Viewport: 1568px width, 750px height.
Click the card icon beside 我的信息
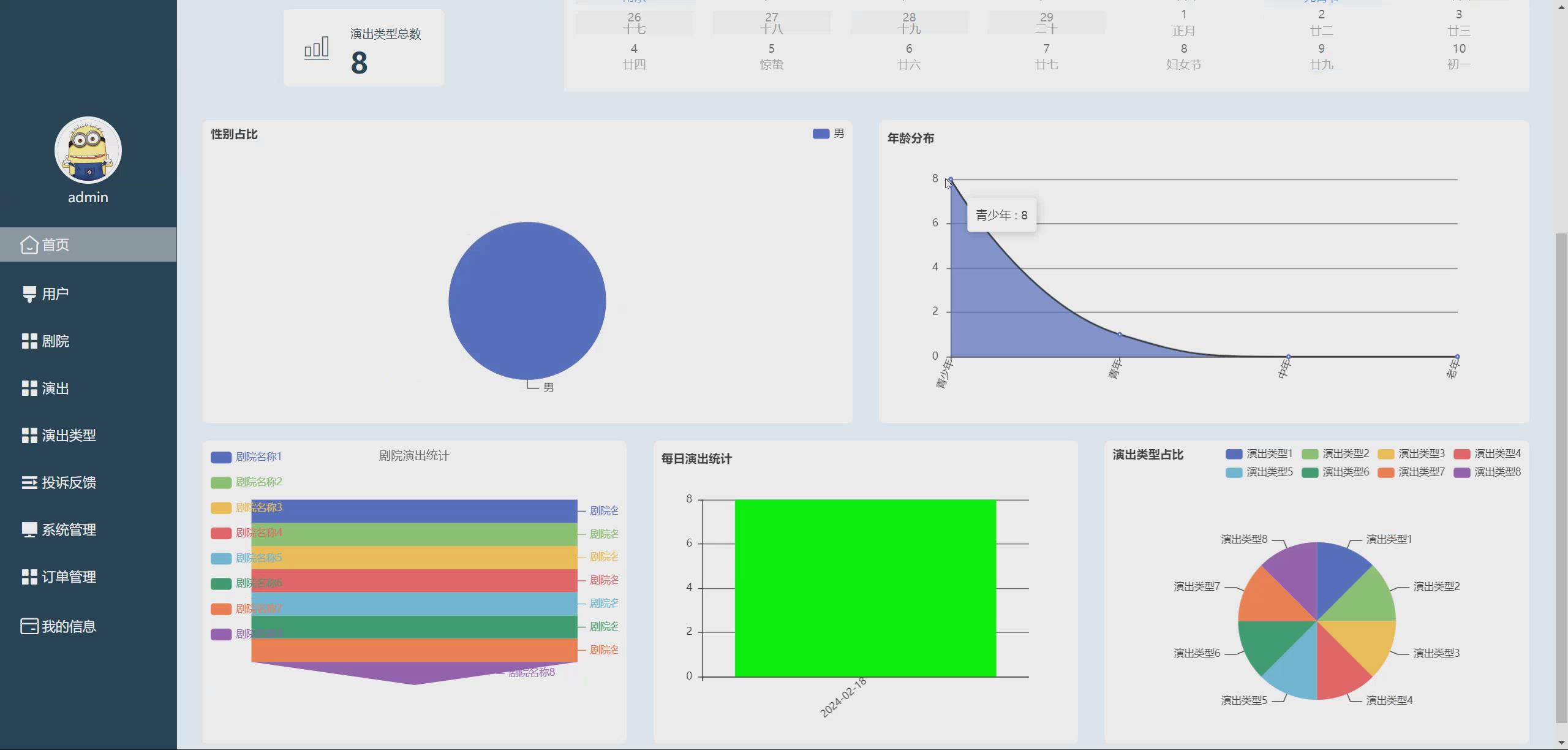29,626
